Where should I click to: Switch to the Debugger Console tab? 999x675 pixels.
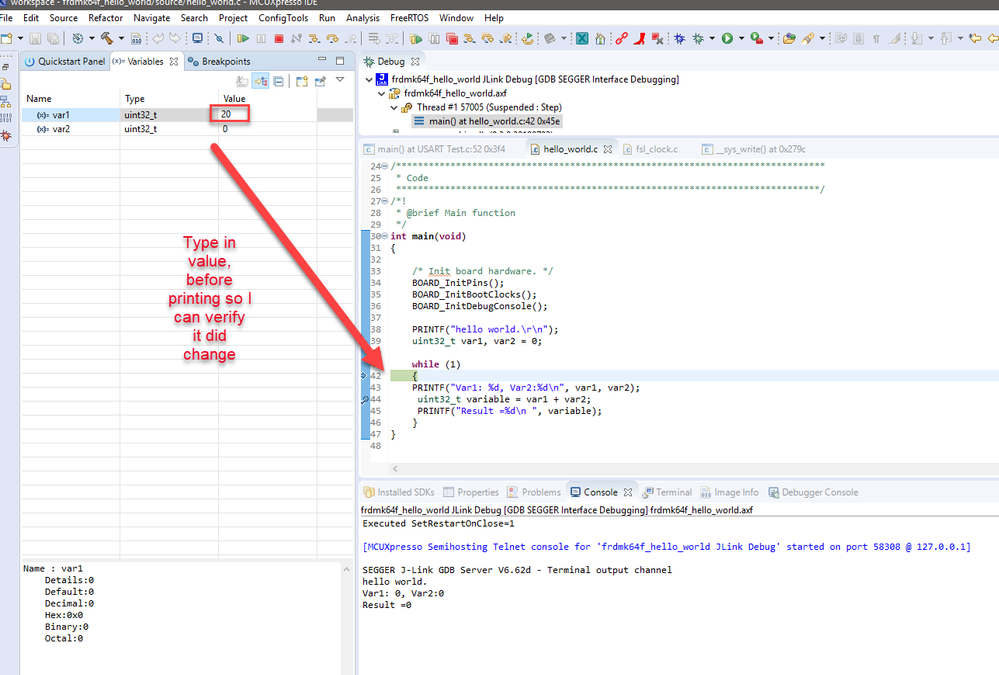click(813, 493)
